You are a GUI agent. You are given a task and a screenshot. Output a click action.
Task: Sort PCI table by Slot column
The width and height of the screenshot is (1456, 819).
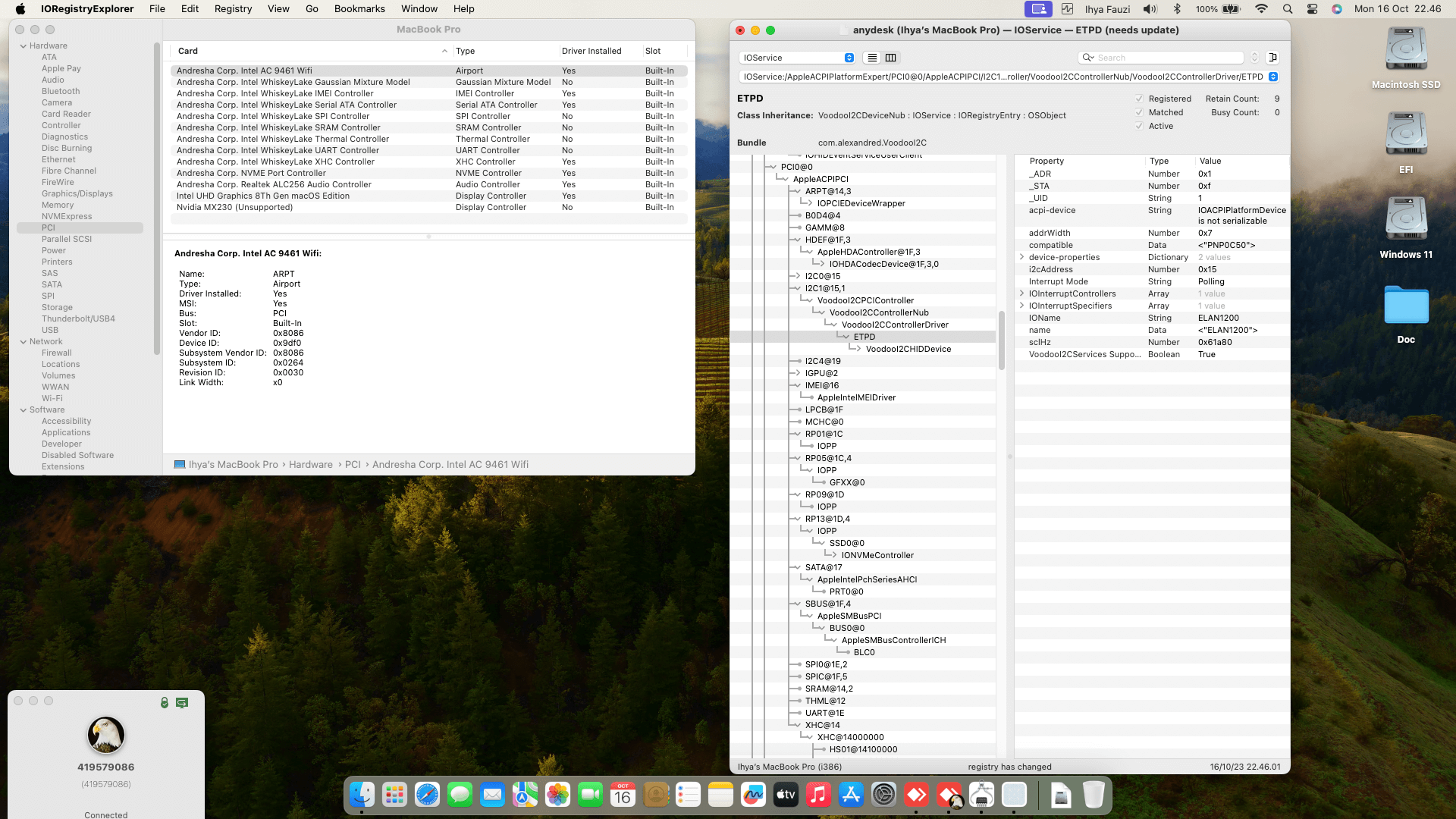(664, 51)
